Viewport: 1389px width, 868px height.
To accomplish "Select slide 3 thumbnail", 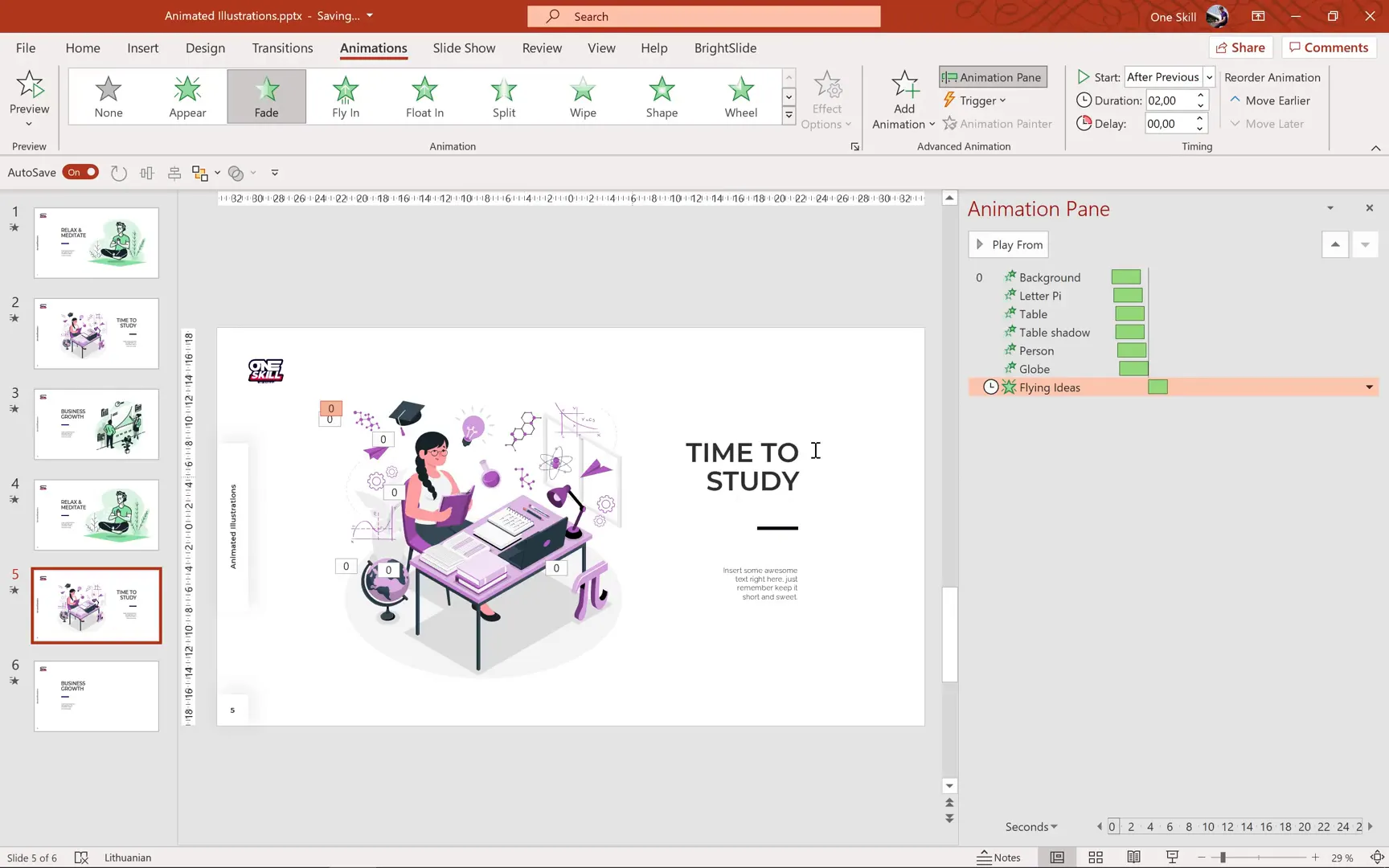I will (96, 424).
